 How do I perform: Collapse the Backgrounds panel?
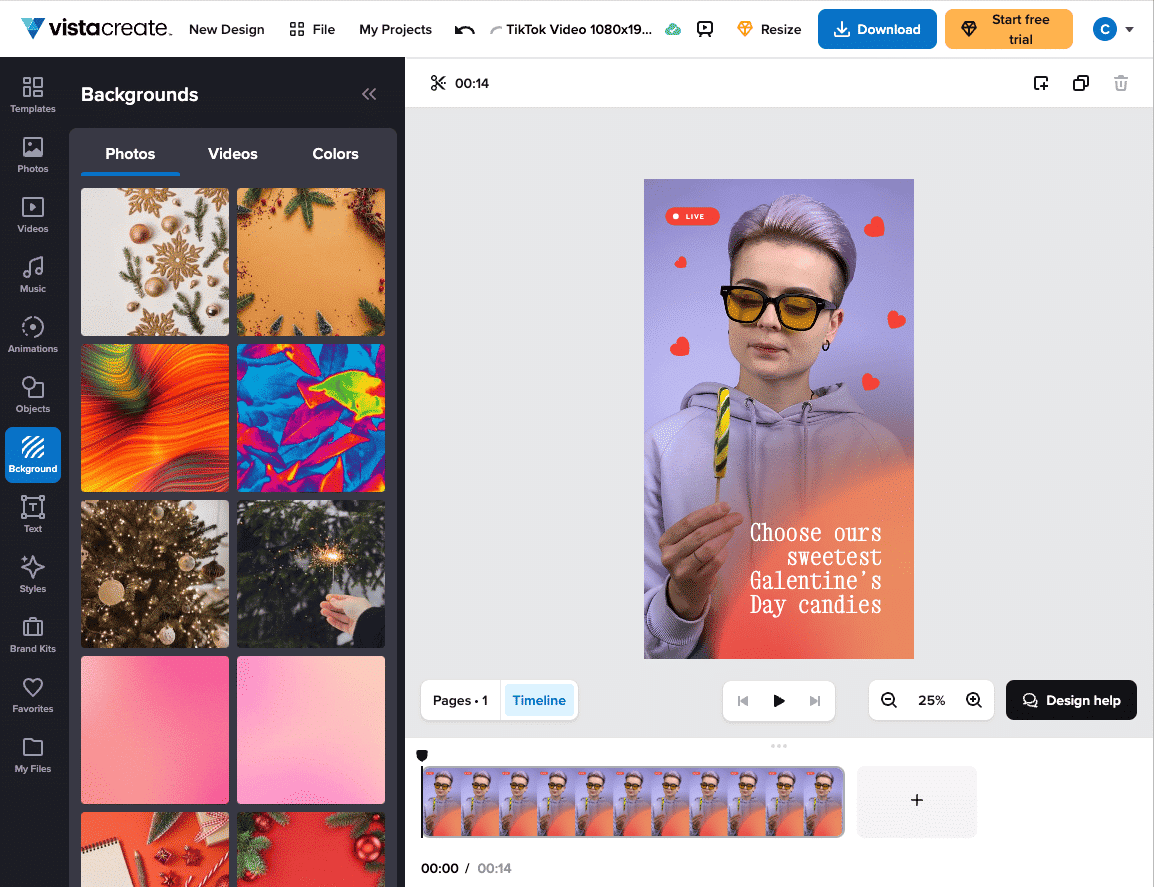369,94
